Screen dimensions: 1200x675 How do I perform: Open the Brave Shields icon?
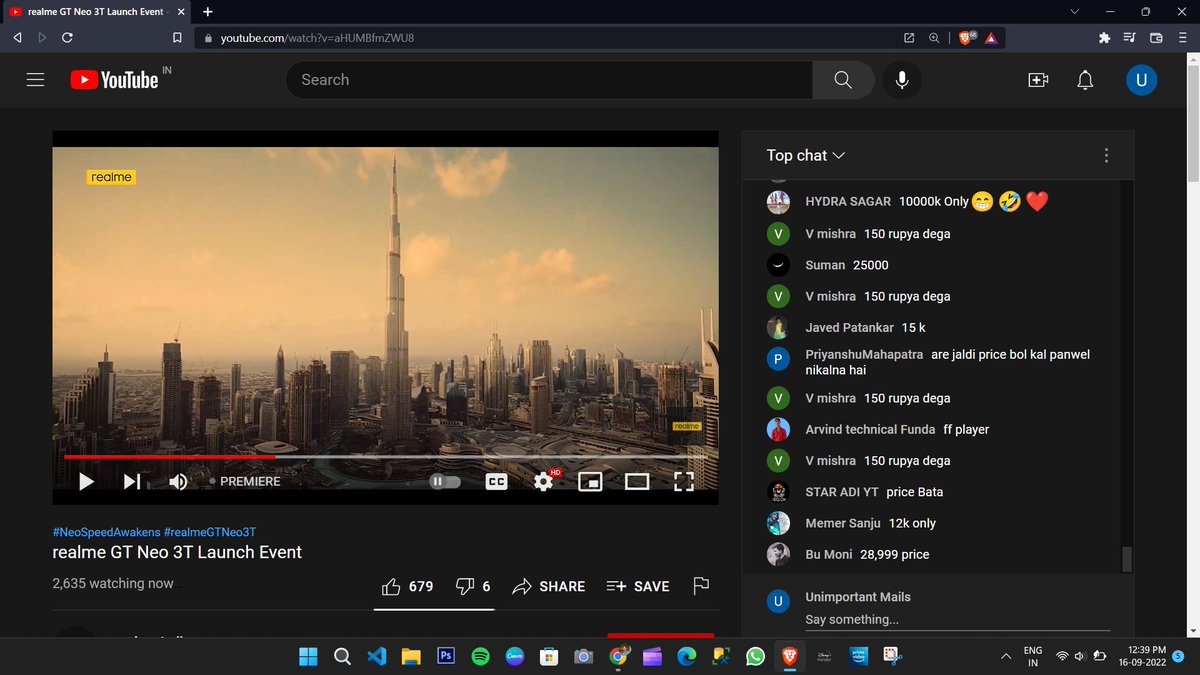coord(966,38)
